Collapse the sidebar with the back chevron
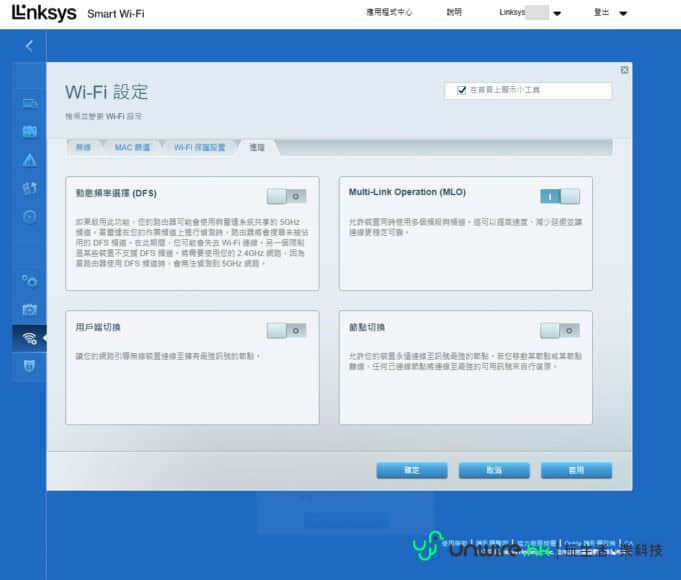This screenshot has width=681, height=580. coord(29,46)
